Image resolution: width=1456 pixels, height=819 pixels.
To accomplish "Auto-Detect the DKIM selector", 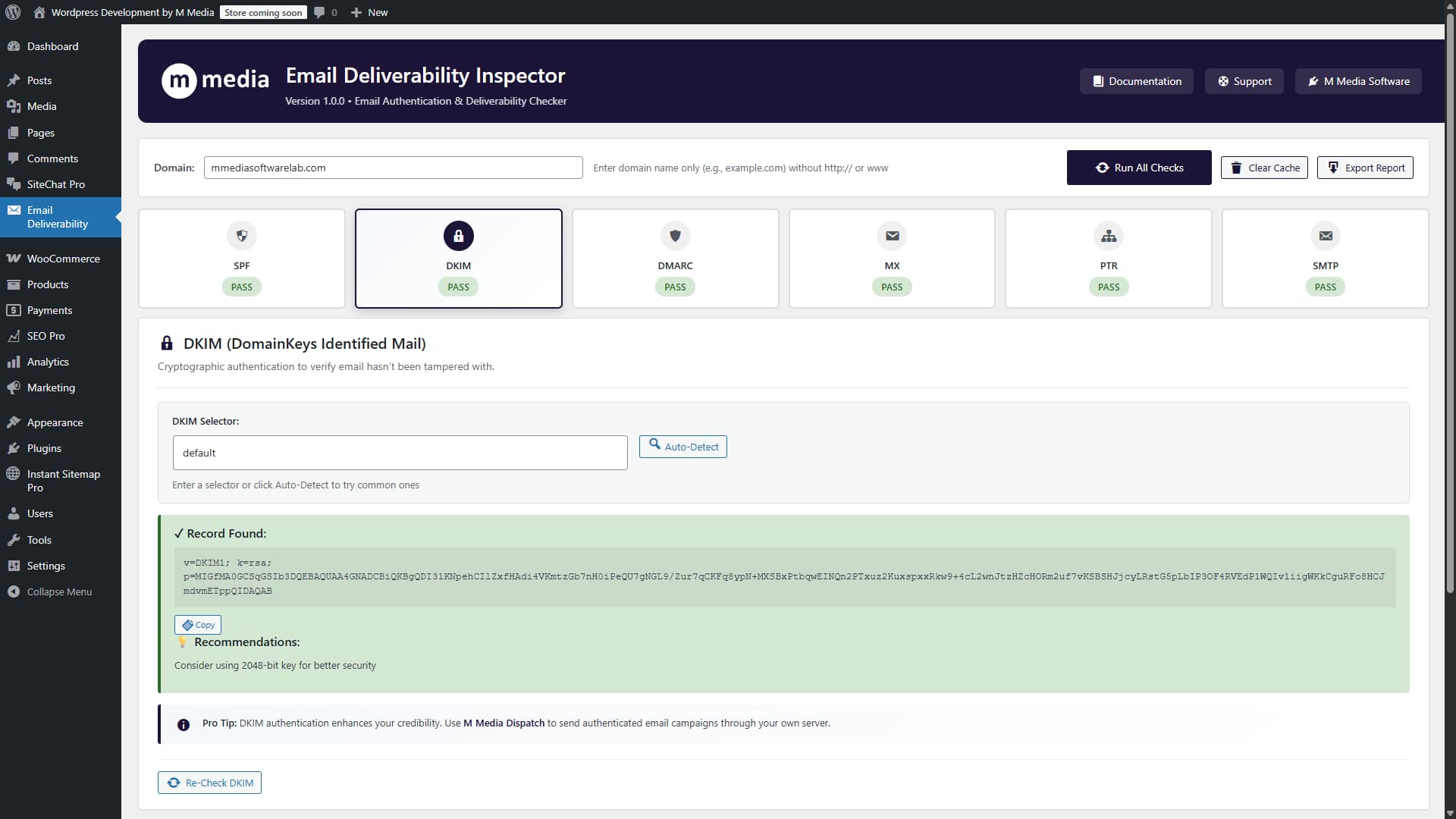I will point(682,447).
